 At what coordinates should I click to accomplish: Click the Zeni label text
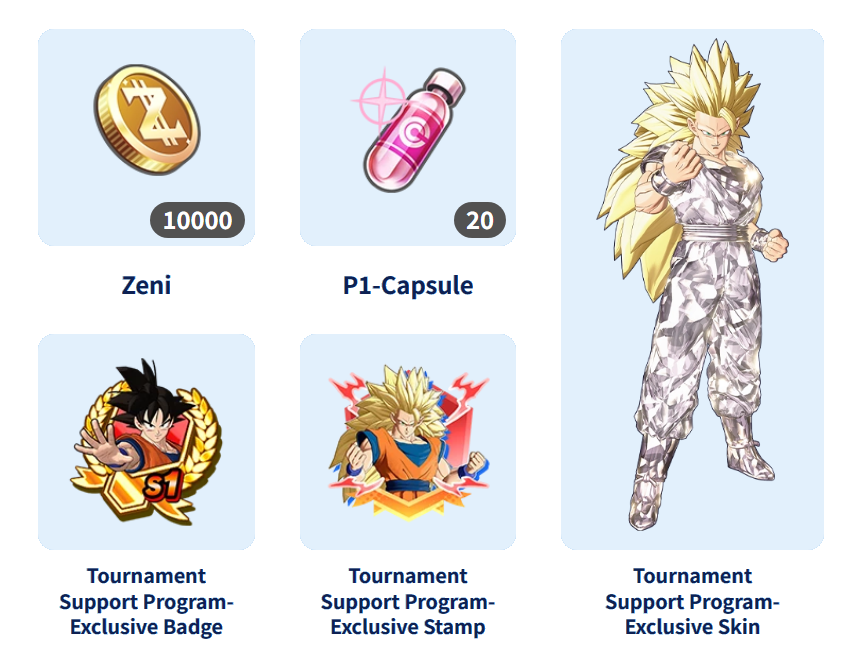tap(146, 286)
